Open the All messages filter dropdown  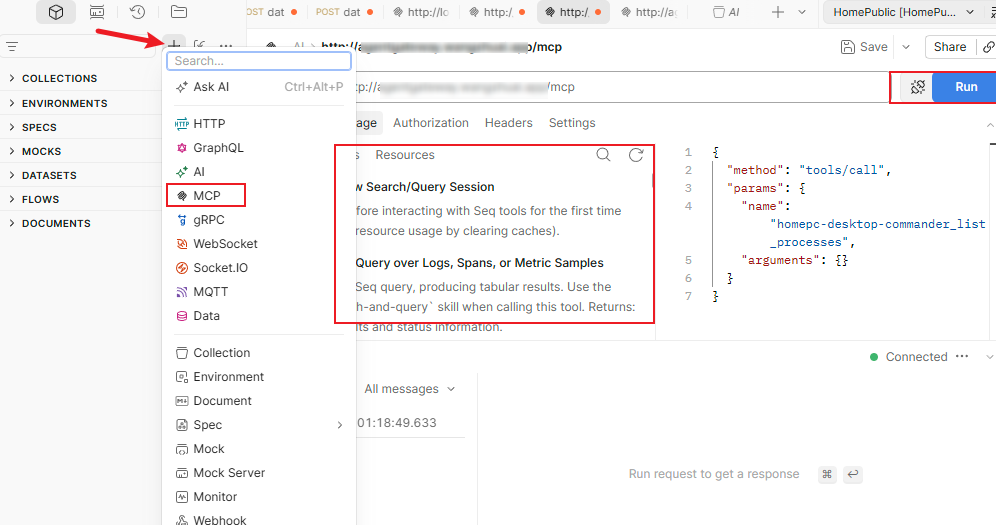coord(410,389)
